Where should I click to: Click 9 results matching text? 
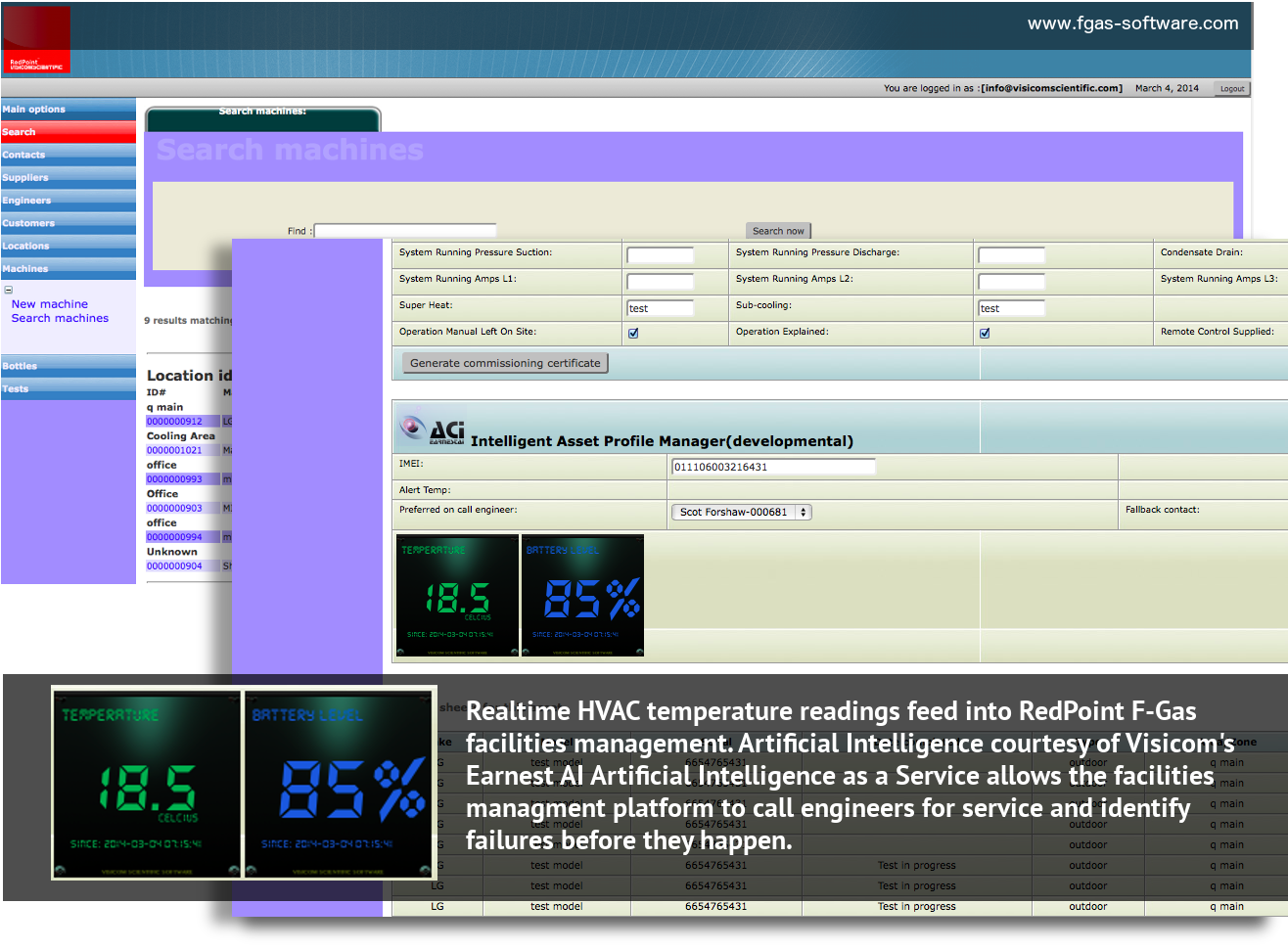click(188, 320)
